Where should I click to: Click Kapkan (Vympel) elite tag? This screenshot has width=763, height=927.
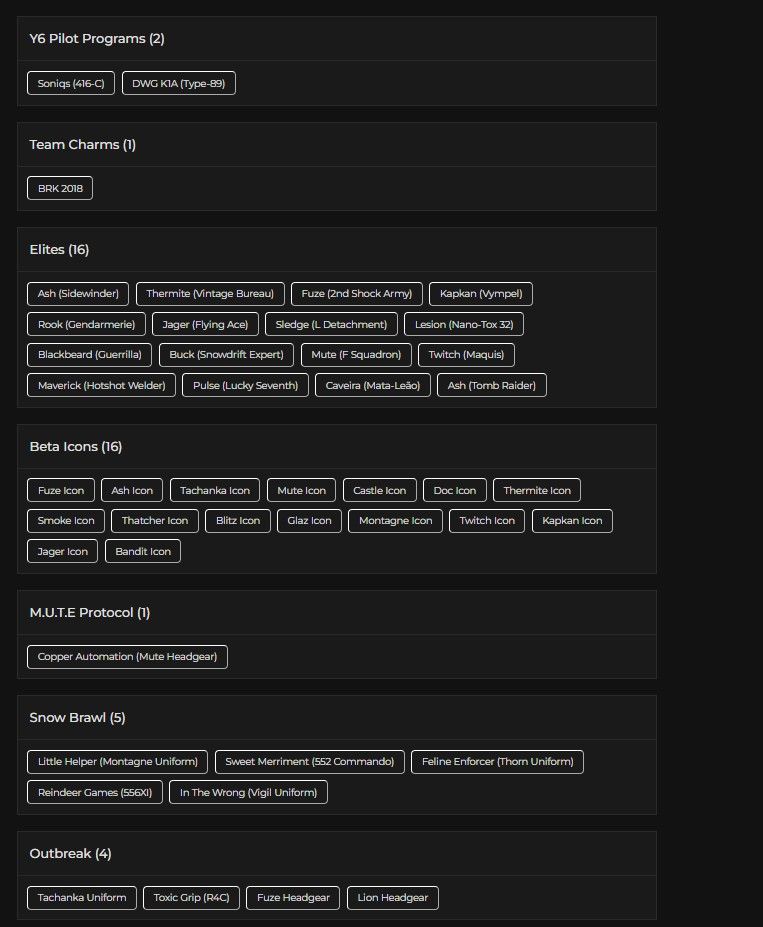(x=481, y=294)
